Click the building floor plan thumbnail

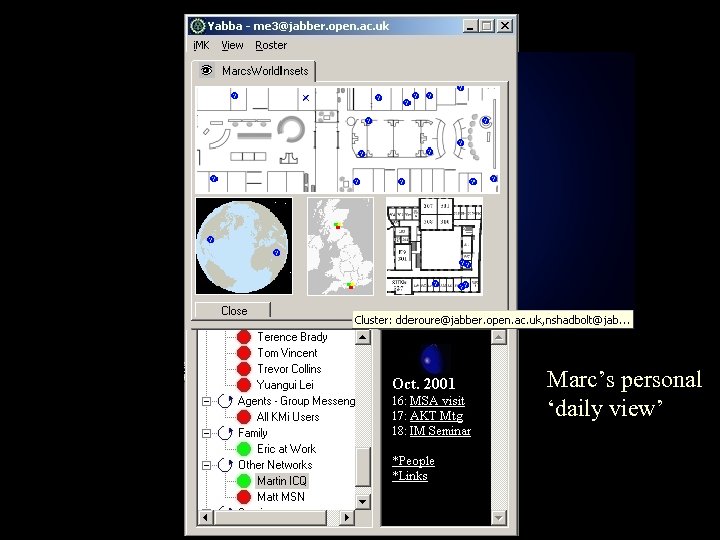point(434,246)
